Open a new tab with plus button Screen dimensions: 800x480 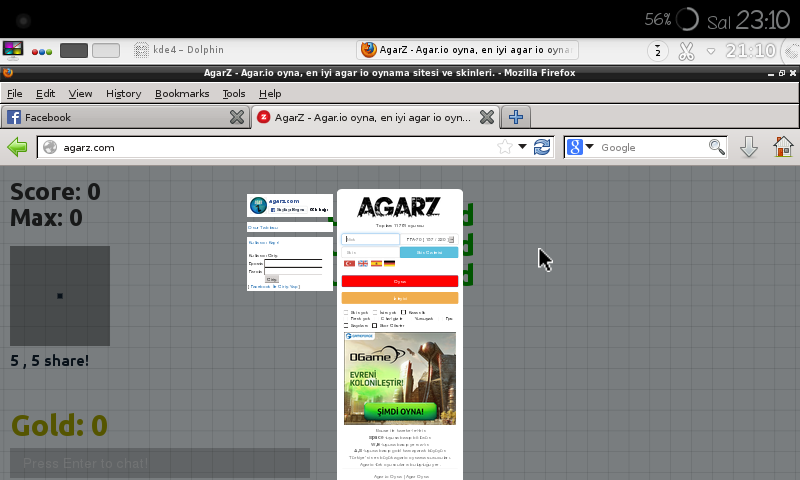[x=516, y=117]
